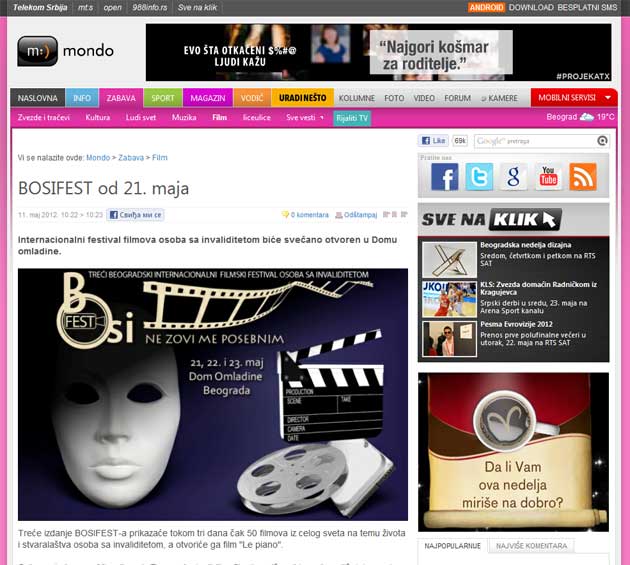
Task: Expand the Mobilni servisi dropdown
Action: click(572, 98)
